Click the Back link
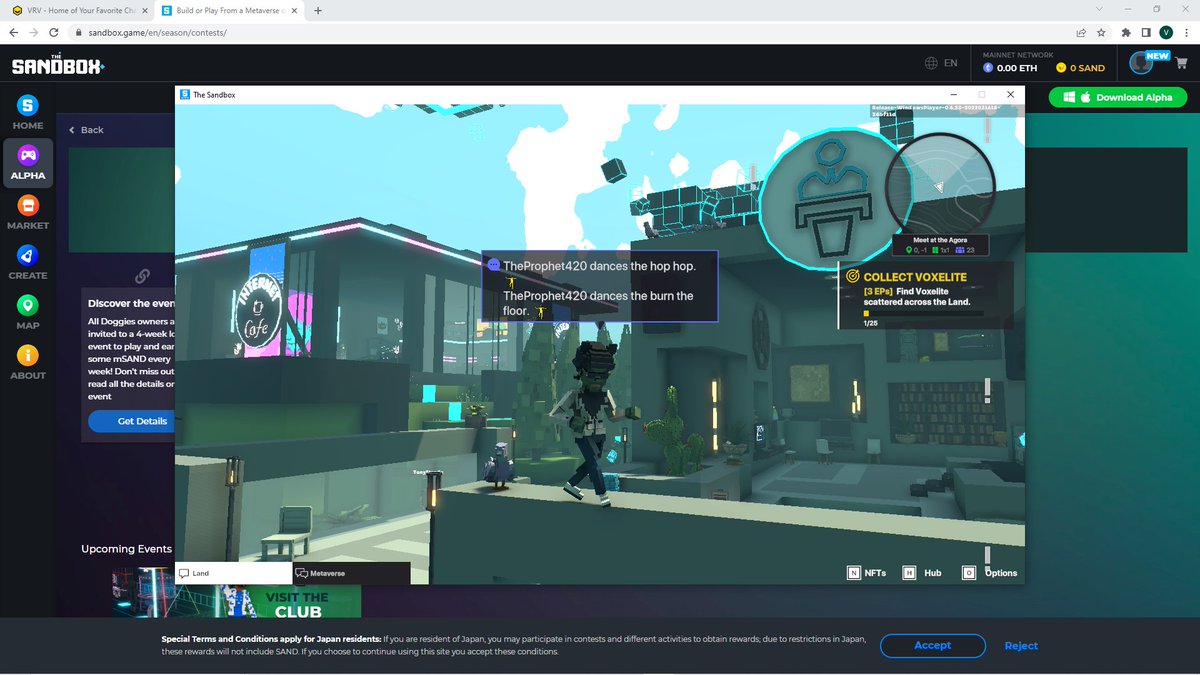 coord(86,130)
